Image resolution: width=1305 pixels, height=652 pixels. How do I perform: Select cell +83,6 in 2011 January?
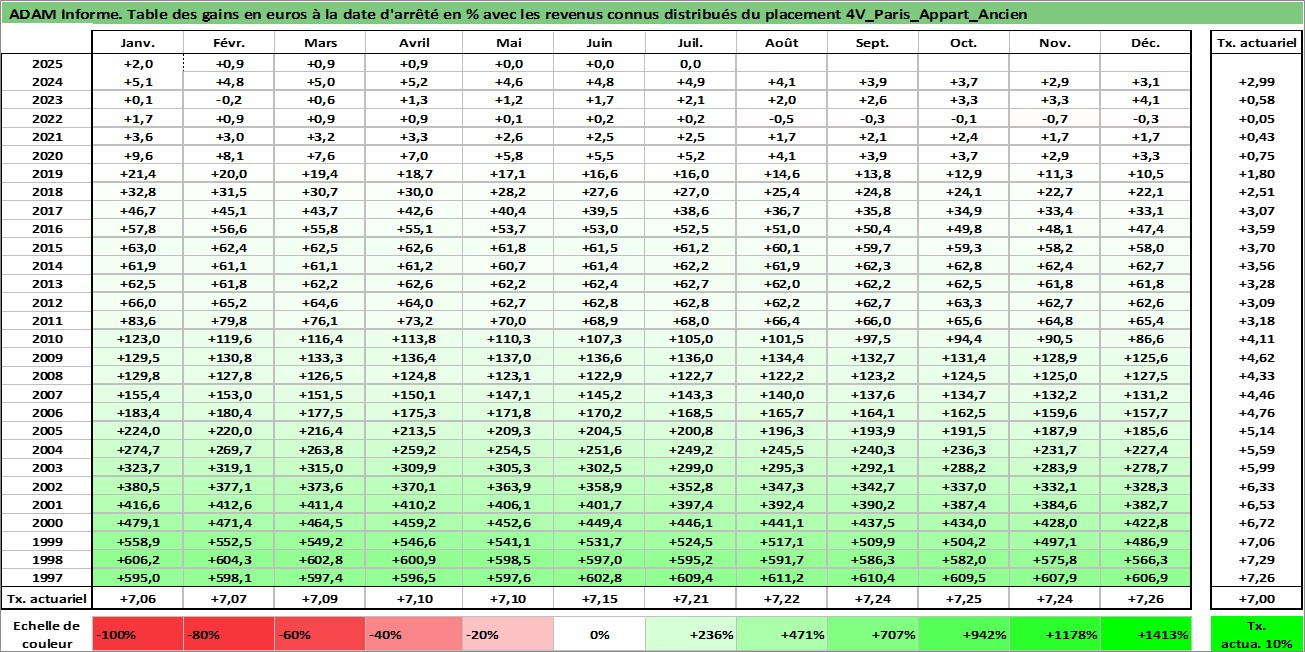138,320
